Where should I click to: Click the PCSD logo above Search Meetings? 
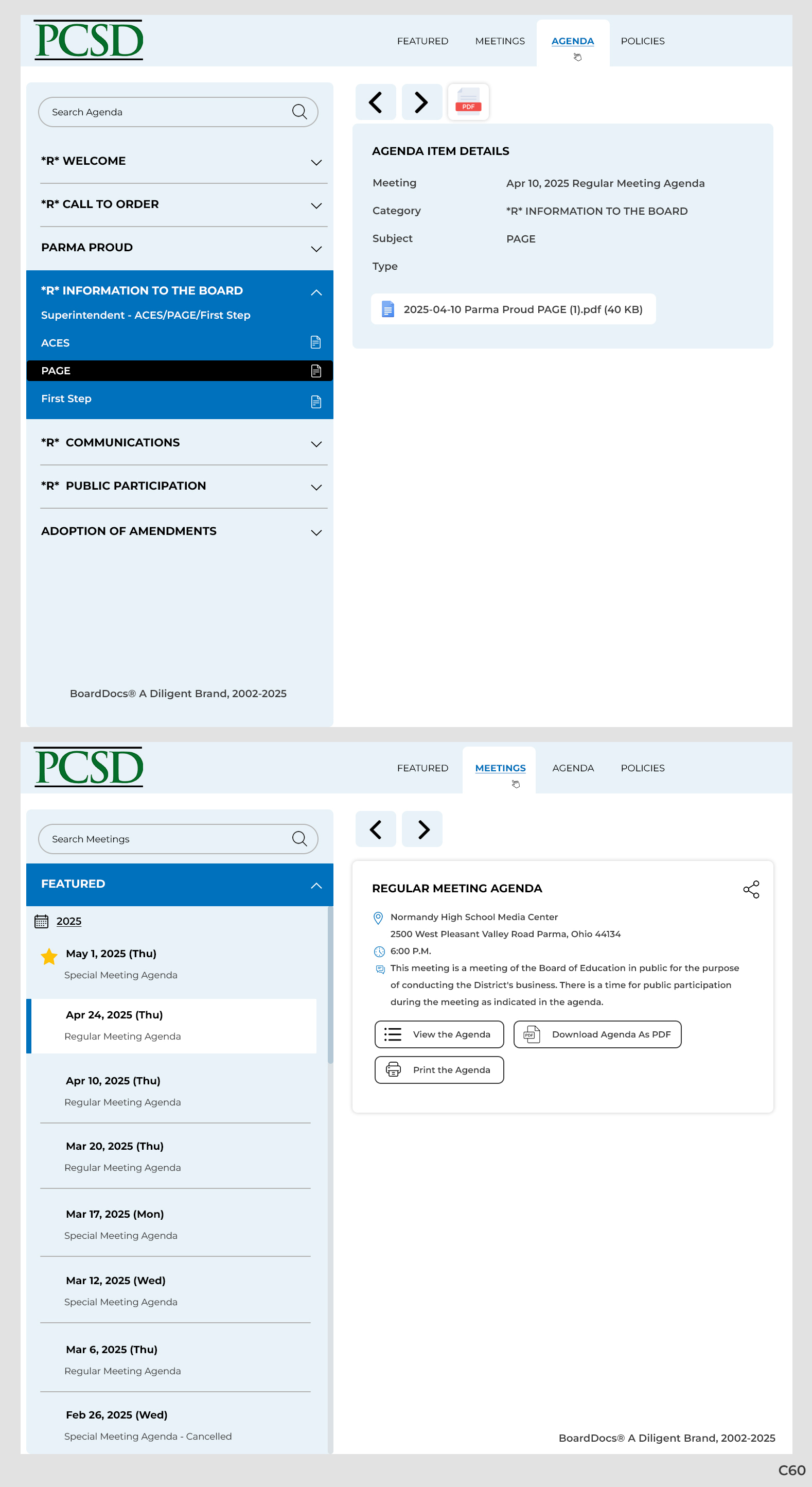click(89, 767)
